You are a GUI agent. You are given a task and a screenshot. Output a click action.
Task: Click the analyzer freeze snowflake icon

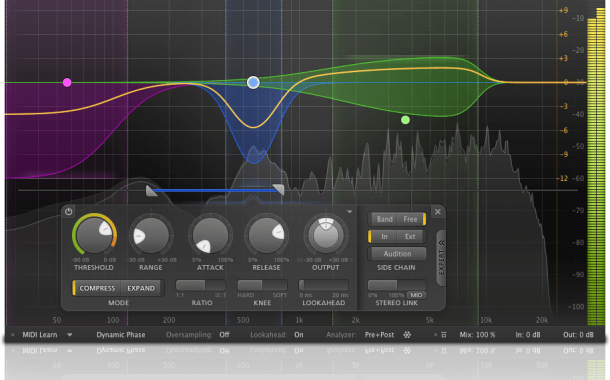[407, 335]
